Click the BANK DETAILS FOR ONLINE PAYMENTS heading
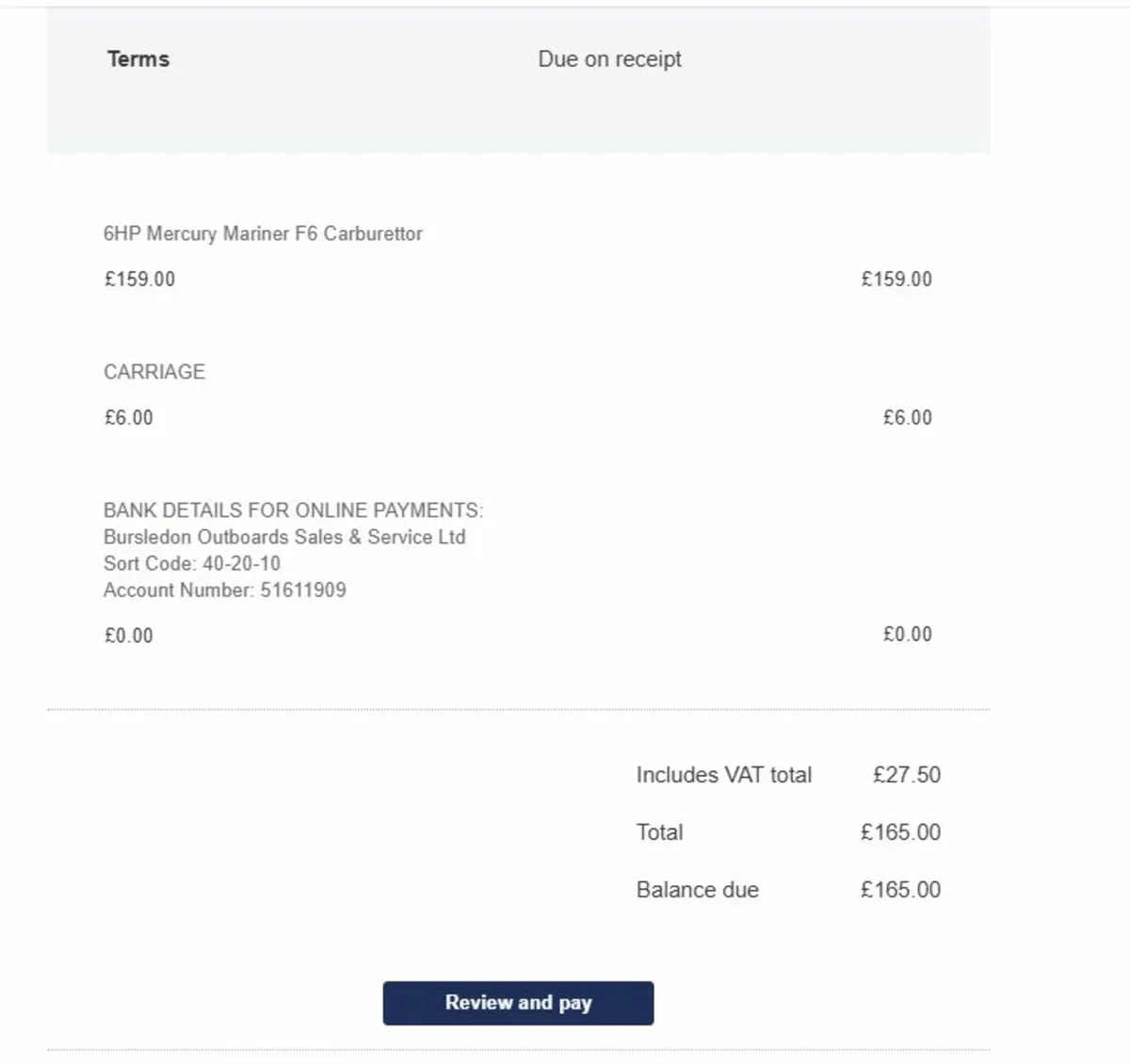Viewport: 1130px width, 1064px height. pos(293,510)
